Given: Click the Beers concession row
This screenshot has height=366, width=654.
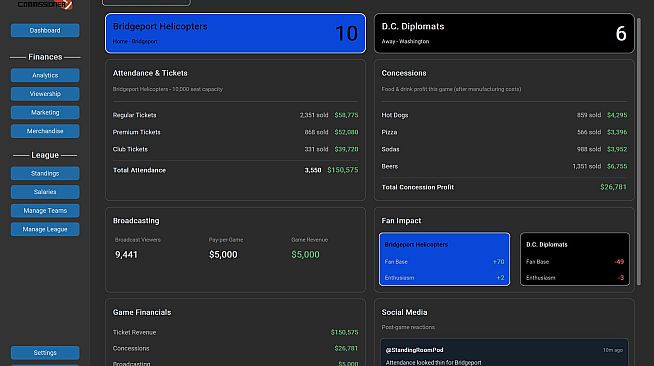Looking at the screenshot, I should point(504,166).
